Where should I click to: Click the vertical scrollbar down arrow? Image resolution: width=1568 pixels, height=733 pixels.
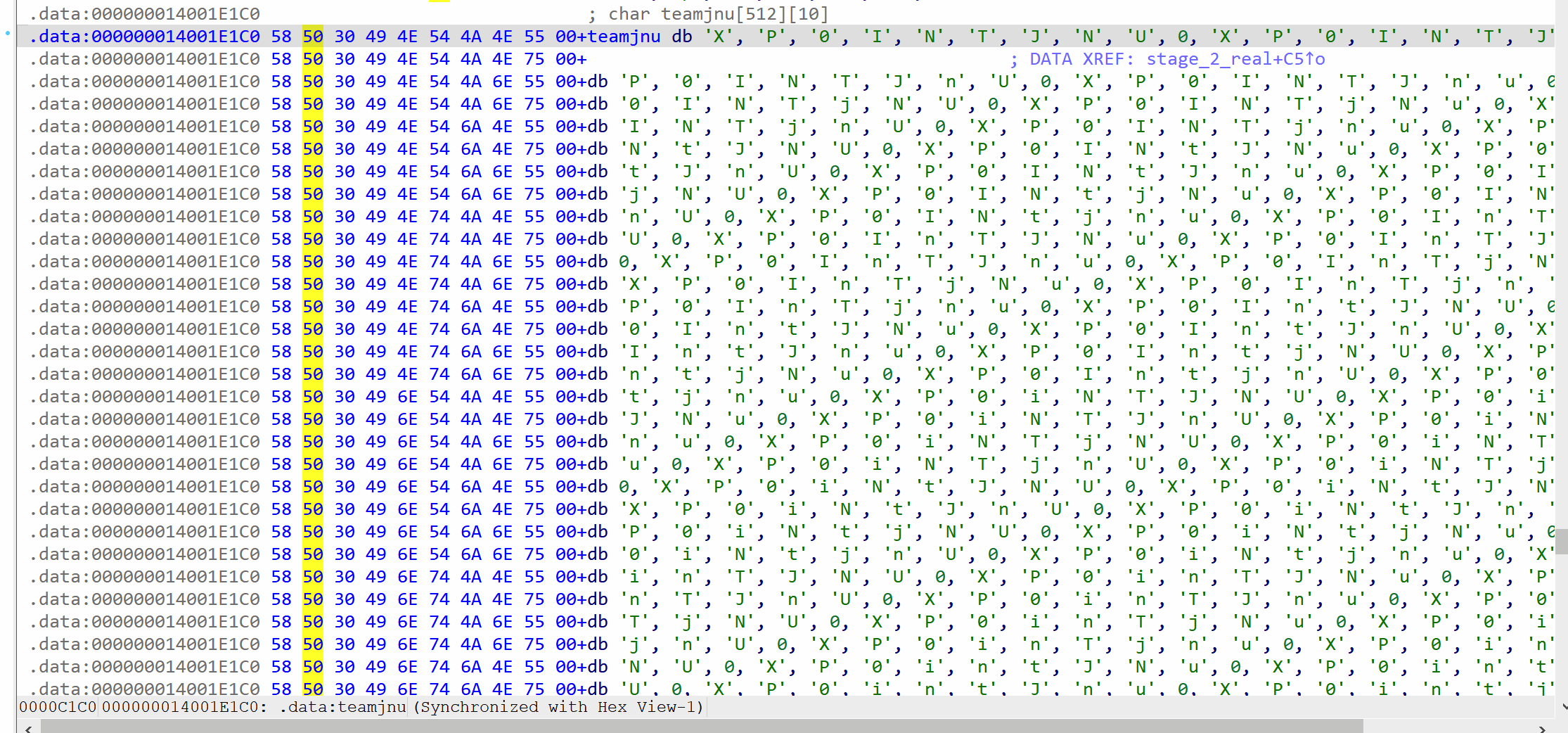pyautogui.click(x=1564, y=706)
